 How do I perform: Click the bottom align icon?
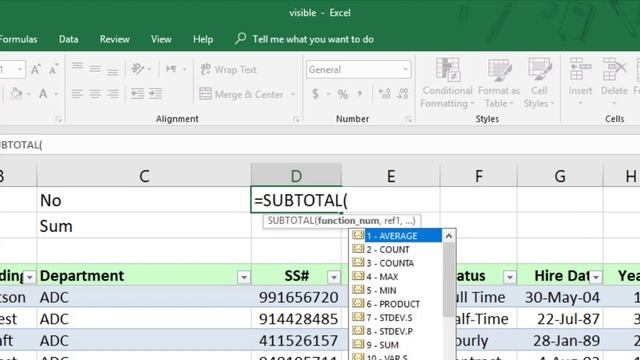[x=113, y=72]
